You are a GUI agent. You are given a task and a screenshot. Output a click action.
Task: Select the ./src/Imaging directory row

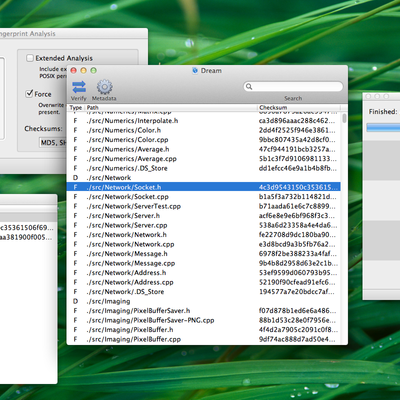point(203,301)
